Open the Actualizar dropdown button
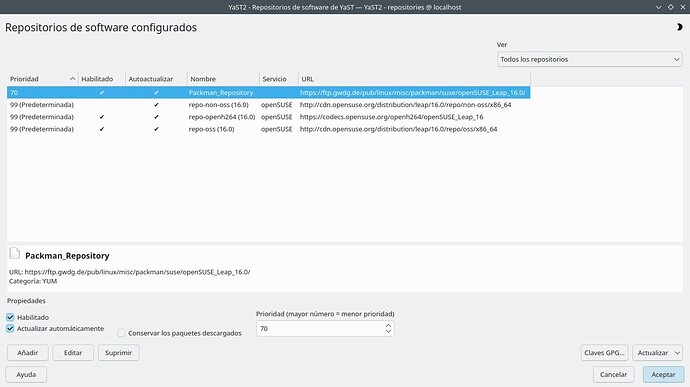The width and height of the screenshot is (690, 387). point(657,353)
